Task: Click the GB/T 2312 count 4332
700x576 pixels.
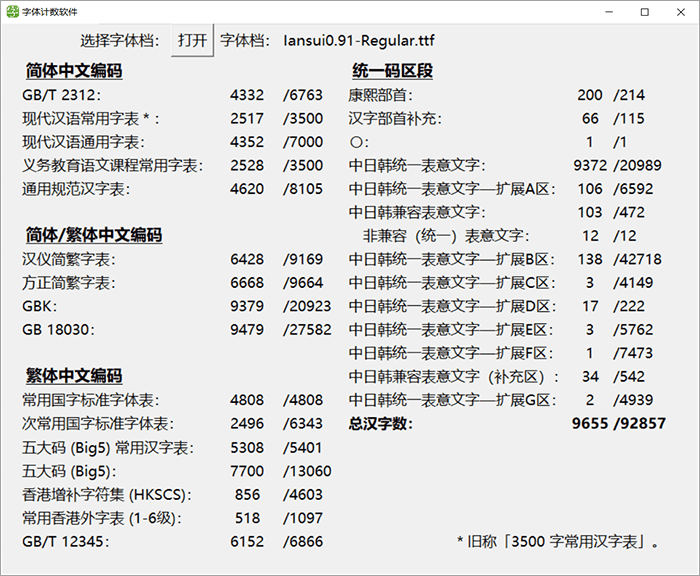Action: pos(247,95)
